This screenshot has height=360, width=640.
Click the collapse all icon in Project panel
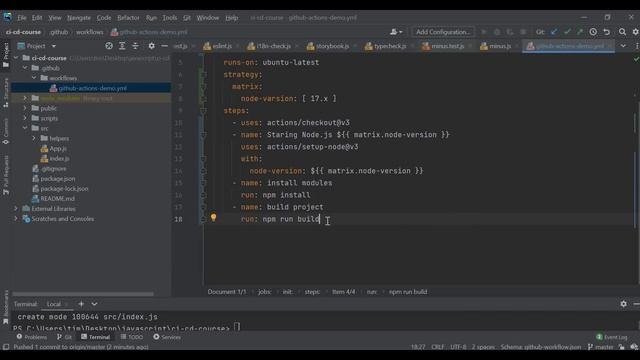tap(135, 46)
